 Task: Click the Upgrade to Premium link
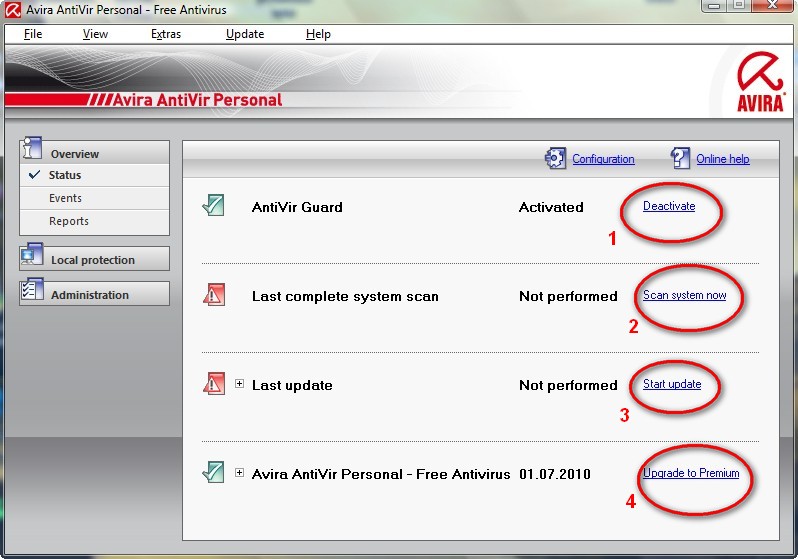[691, 473]
